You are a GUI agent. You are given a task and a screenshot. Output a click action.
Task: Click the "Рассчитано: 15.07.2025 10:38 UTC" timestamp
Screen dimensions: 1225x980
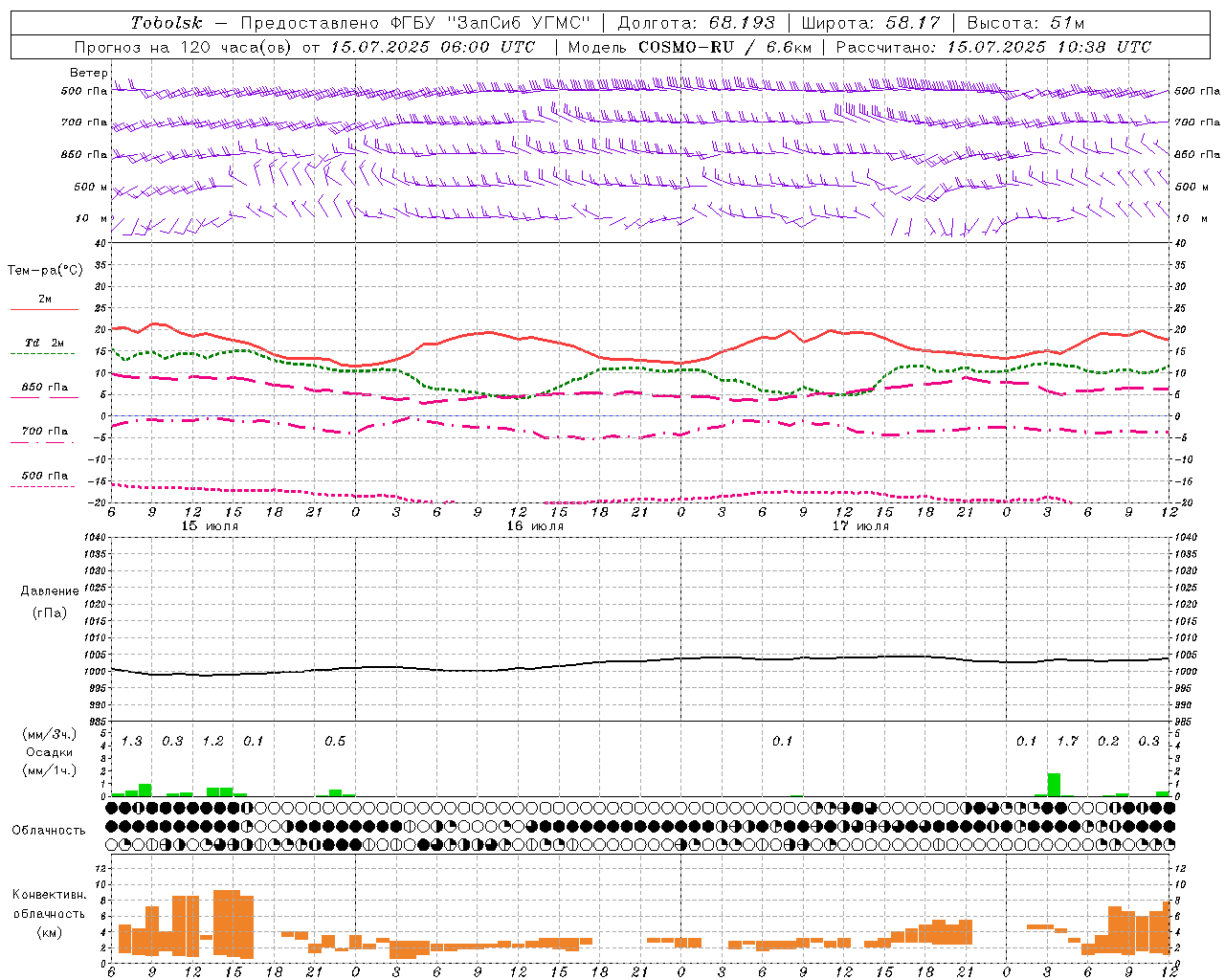click(993, 47)
